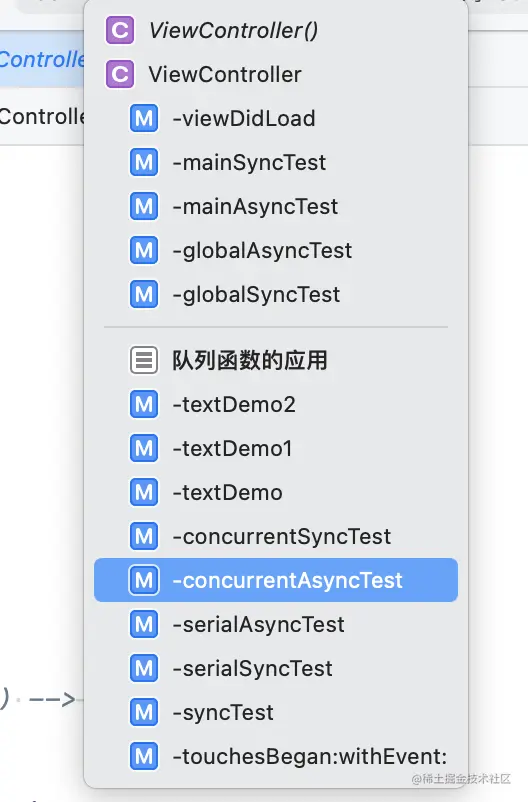The width and height of the screenshot is (528, 802).
Task: Jump to -serialSyncTest method
Action: (x=276, y=668)
